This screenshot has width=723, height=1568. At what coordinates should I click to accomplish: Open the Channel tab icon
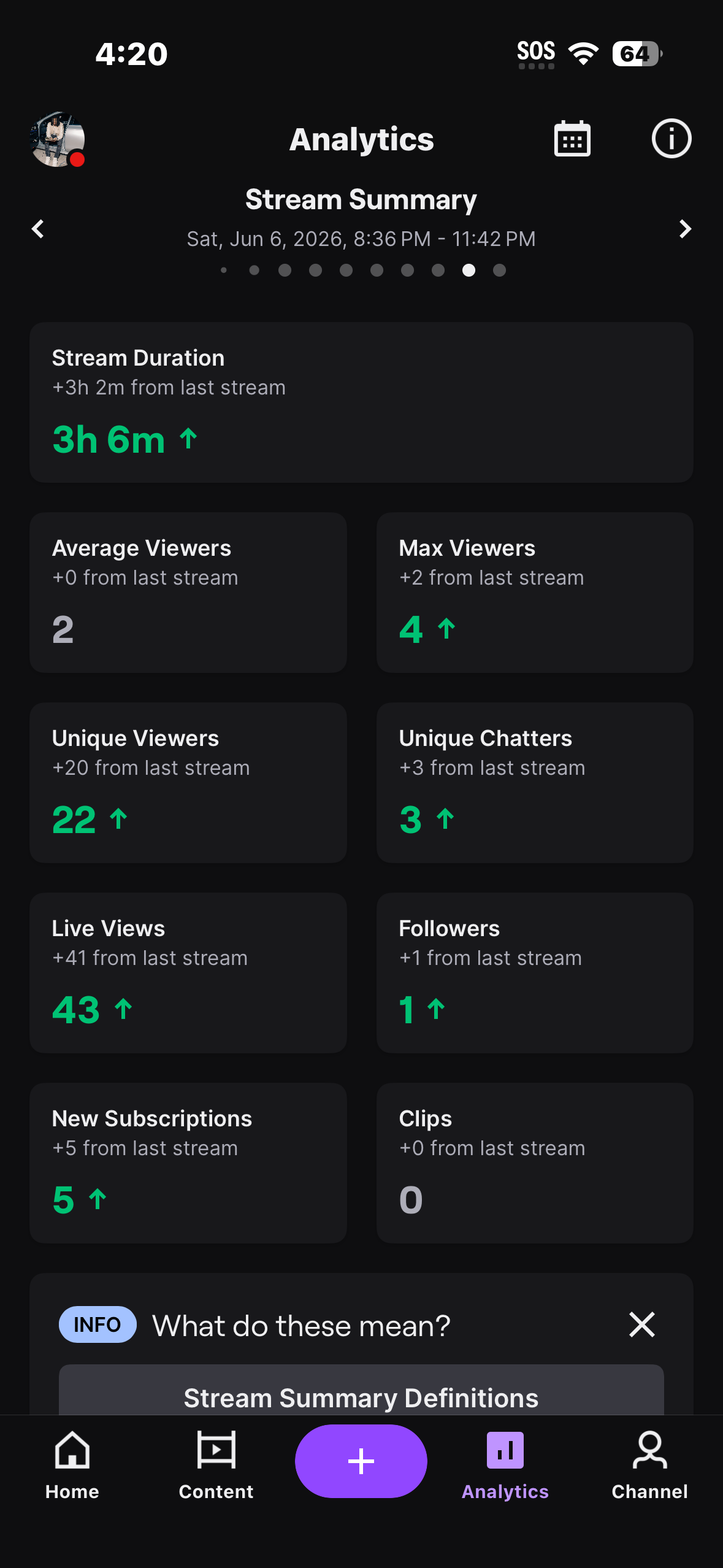(649, 1450)
